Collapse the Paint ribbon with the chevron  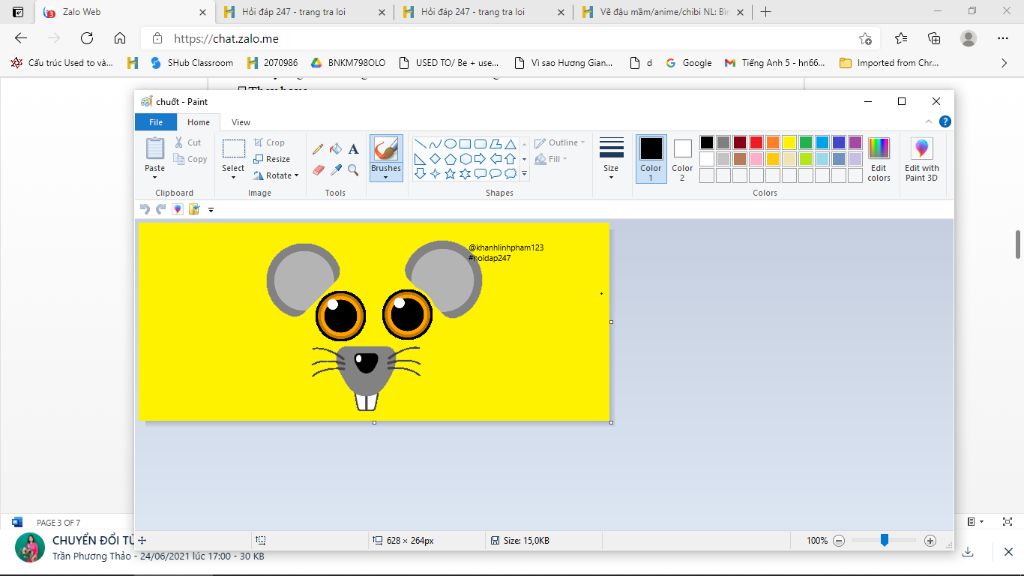(929, 121)
